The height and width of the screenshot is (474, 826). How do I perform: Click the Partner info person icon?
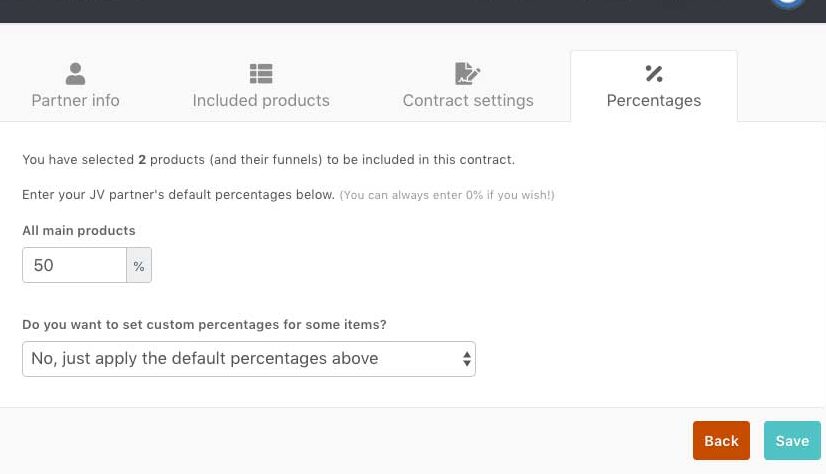(x=75, y=74)
